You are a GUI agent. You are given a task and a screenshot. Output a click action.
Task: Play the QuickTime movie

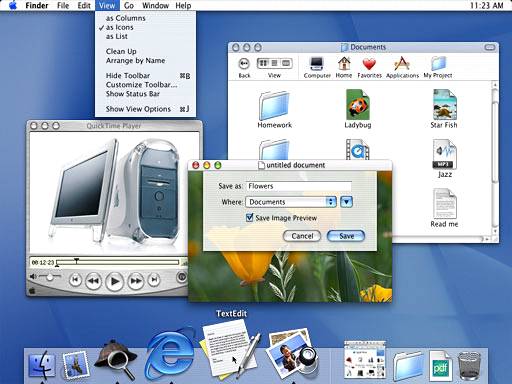(x=114, y=281)
